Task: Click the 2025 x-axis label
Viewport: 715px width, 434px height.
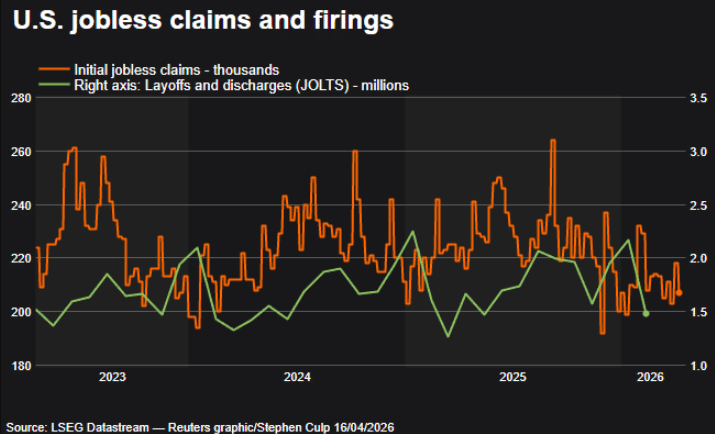Action: click(513, 377)
